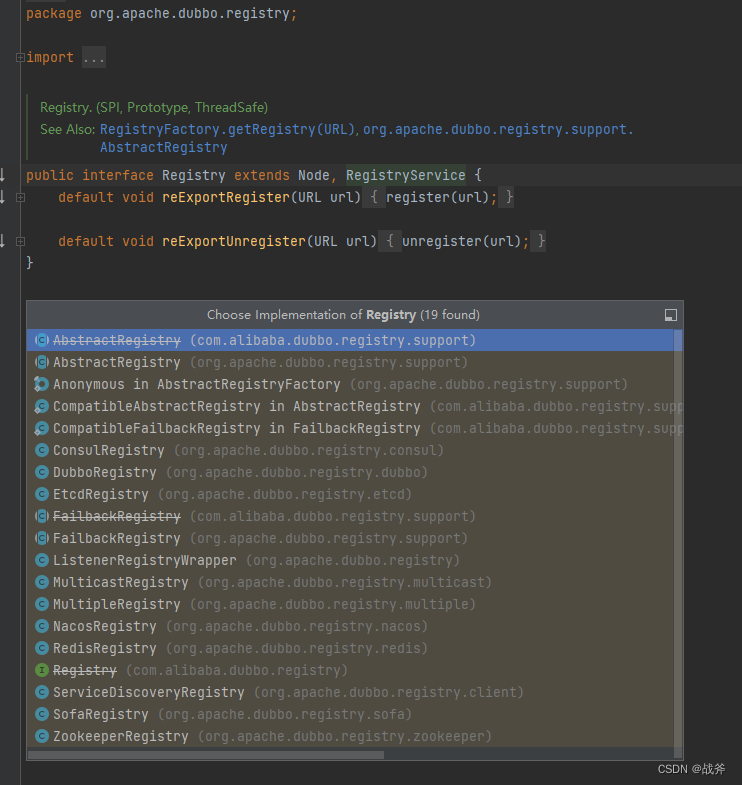742x785 pixels.
Task: Click CompatibleFailbackRegistry class icon
Action: tap(42, 428)
